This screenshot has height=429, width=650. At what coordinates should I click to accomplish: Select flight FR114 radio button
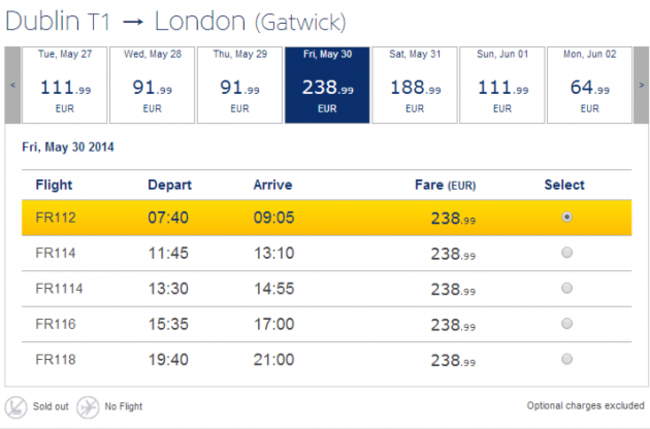(x=567, y=253)
